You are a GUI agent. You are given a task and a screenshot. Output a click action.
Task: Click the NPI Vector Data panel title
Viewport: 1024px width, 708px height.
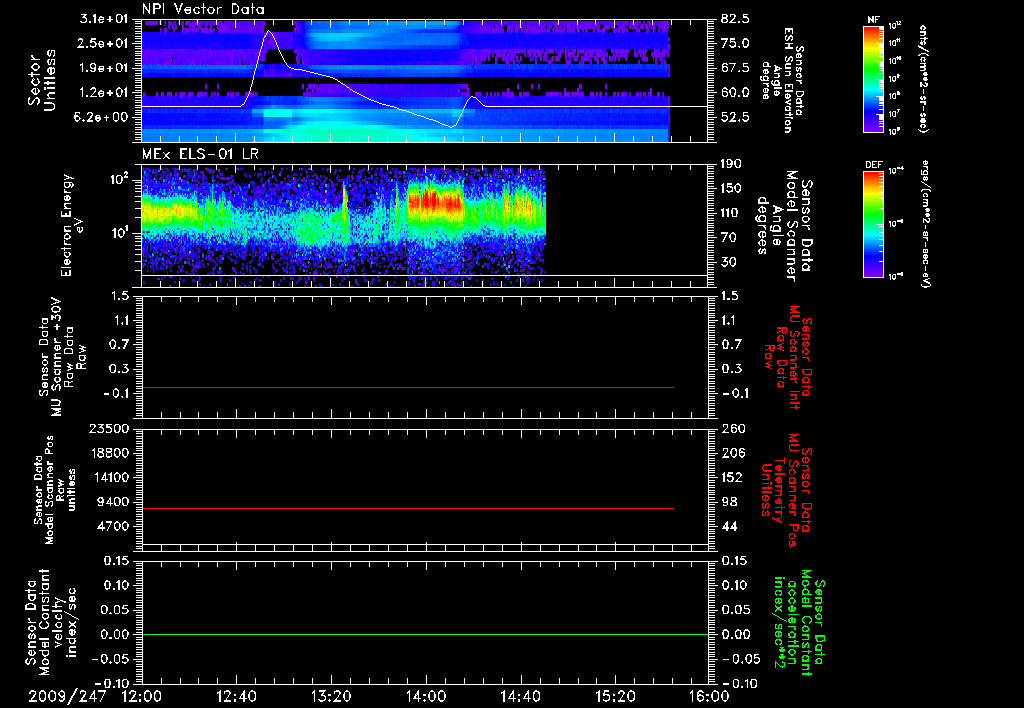point(204,9)
